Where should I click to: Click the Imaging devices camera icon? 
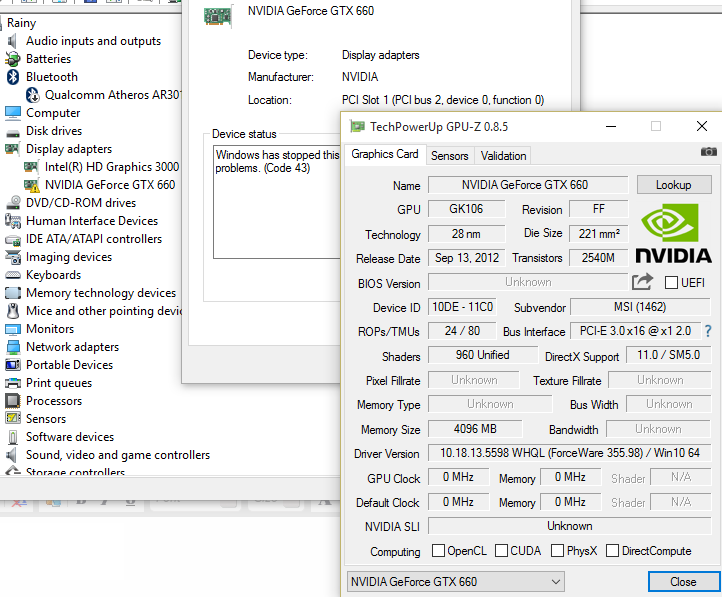coord(12,257)
